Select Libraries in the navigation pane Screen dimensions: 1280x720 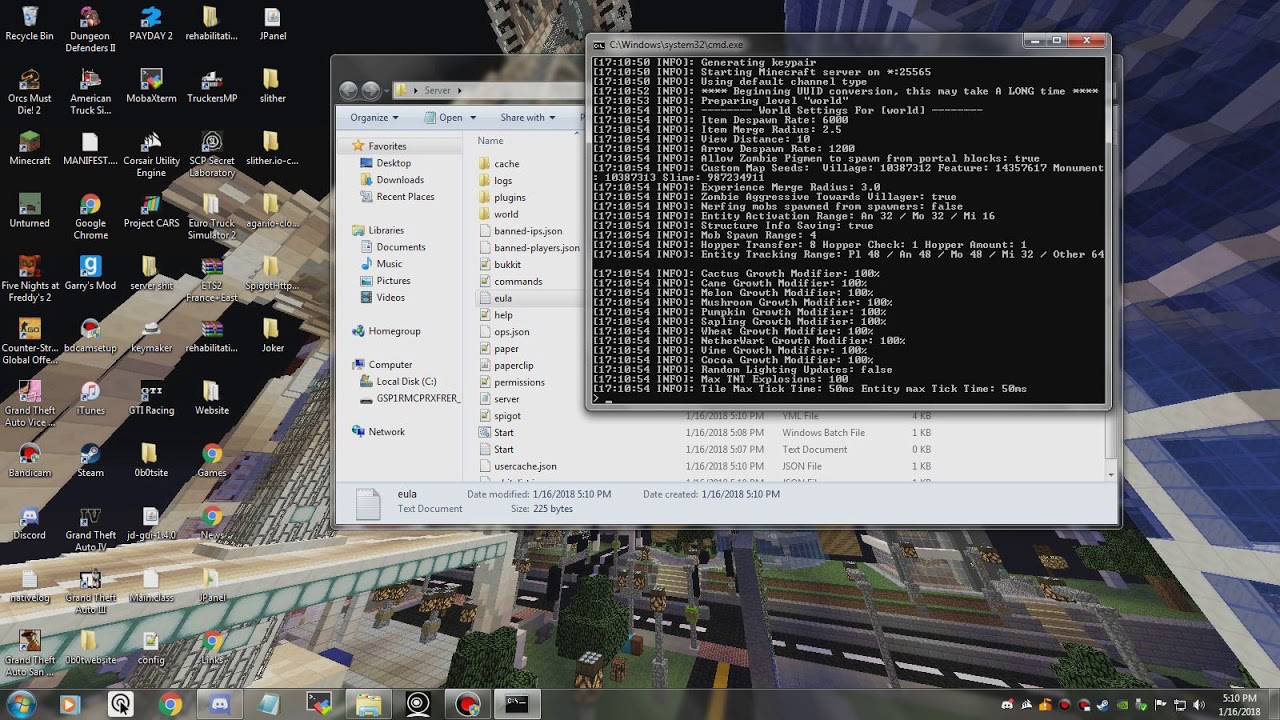point(386,230)
